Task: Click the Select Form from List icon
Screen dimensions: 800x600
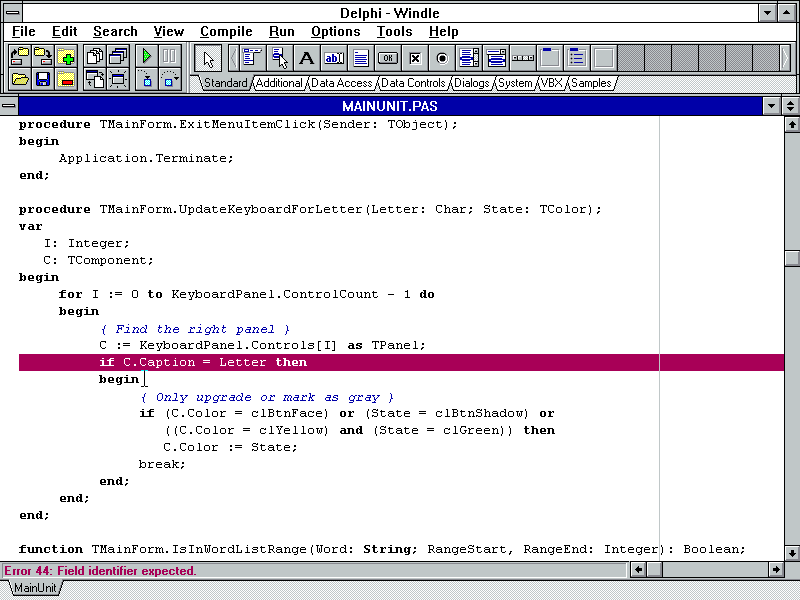Action: (118, 57)
